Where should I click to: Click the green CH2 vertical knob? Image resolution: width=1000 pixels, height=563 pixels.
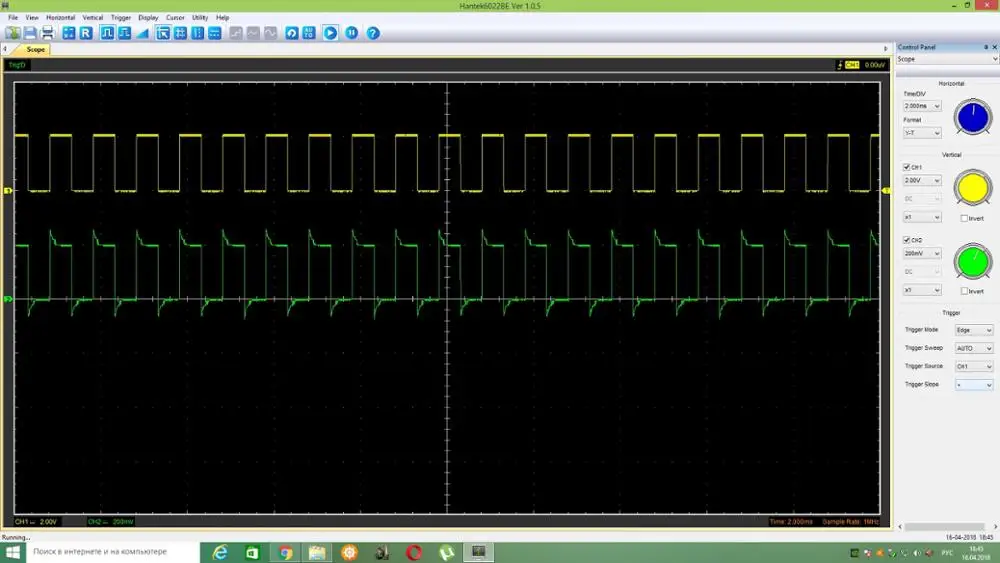(972, 262)
